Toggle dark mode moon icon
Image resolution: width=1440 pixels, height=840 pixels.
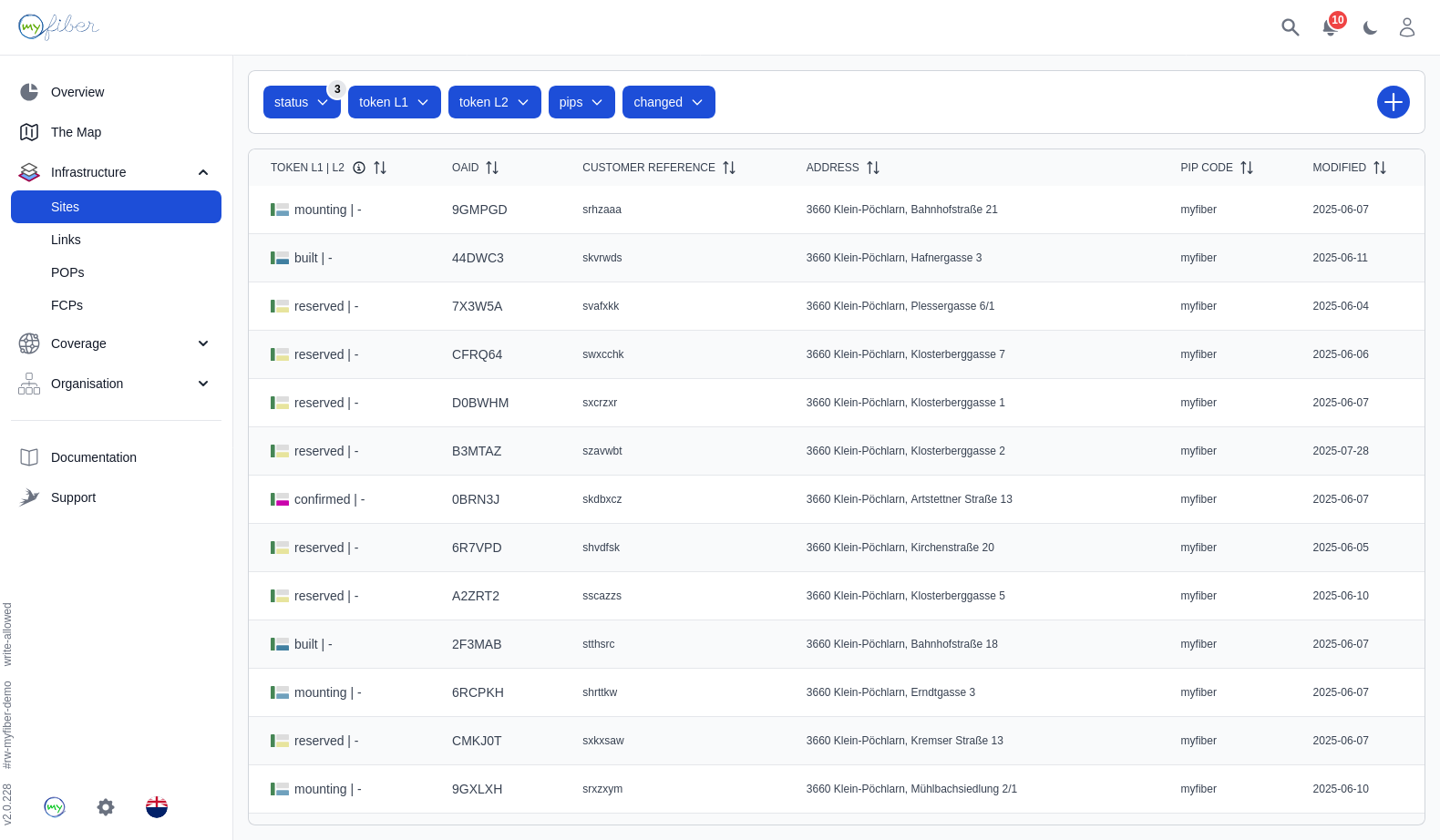coord(1370,28)
